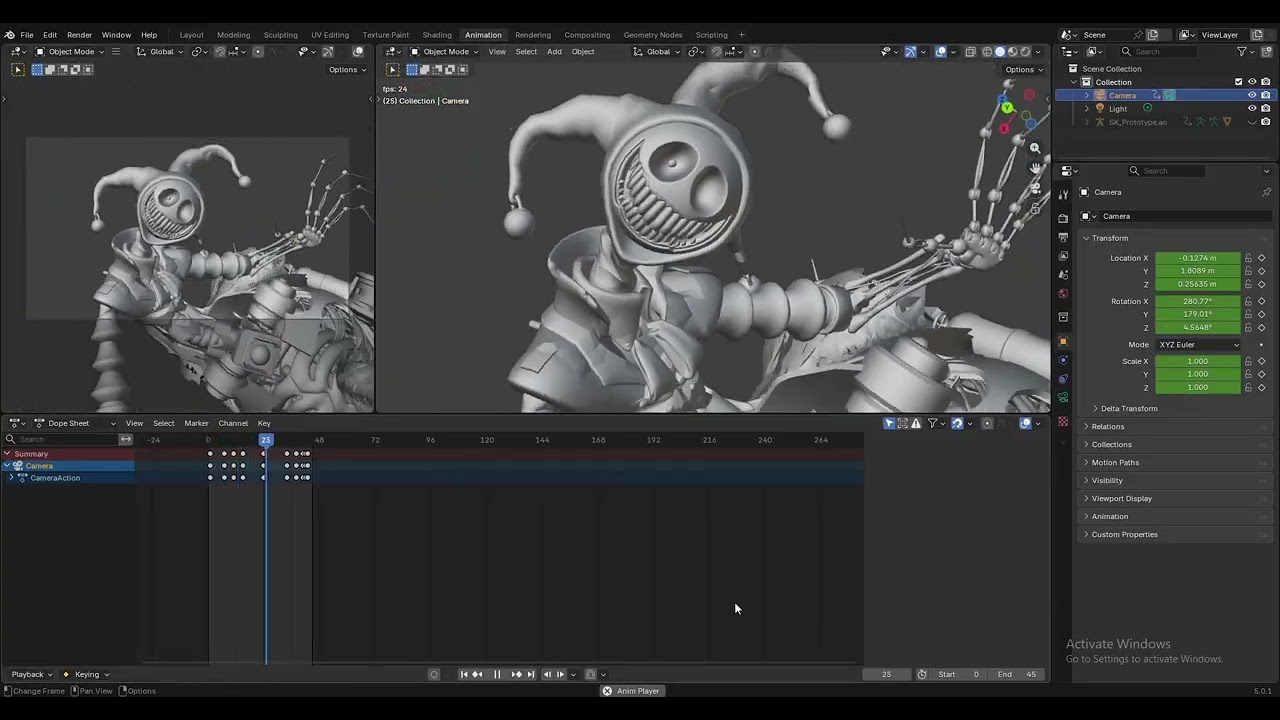Open the Dope Sheet mode dropdown
This screenshot has width=1280, height=720.
75,423
